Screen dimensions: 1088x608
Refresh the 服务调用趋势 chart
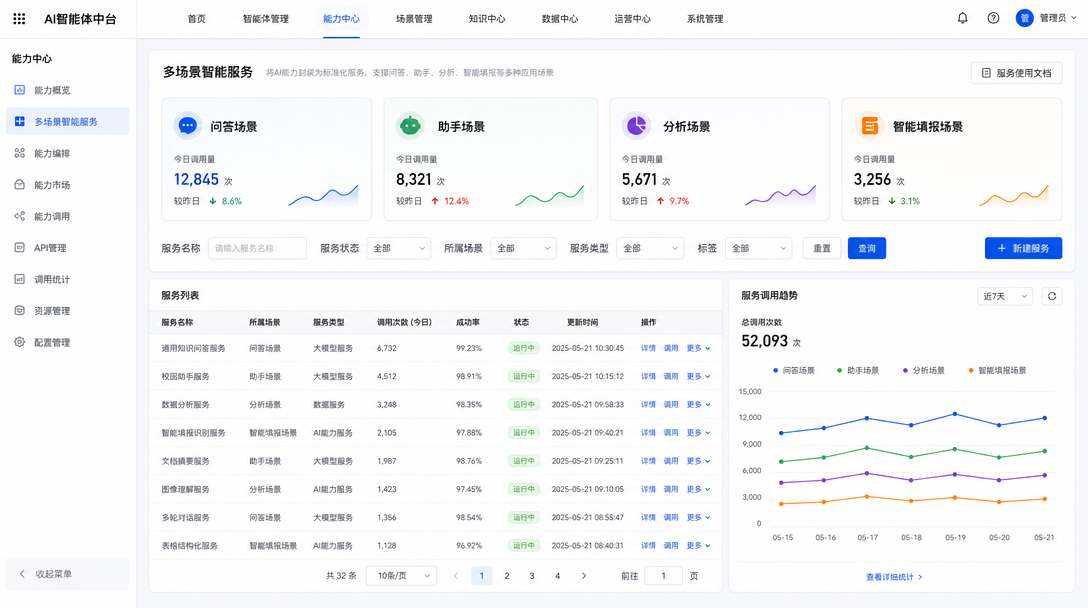[1052, 296]
